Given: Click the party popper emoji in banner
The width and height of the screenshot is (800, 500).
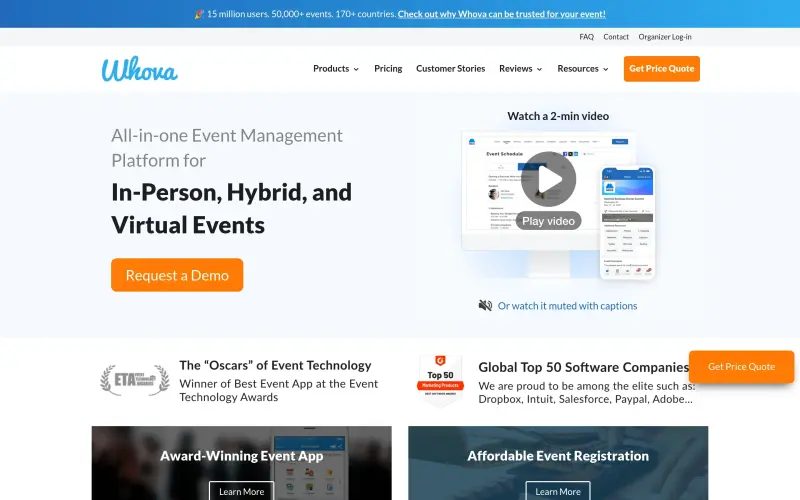Looking at the screenshot, I should pyautogui.click(x=199, y=14).
